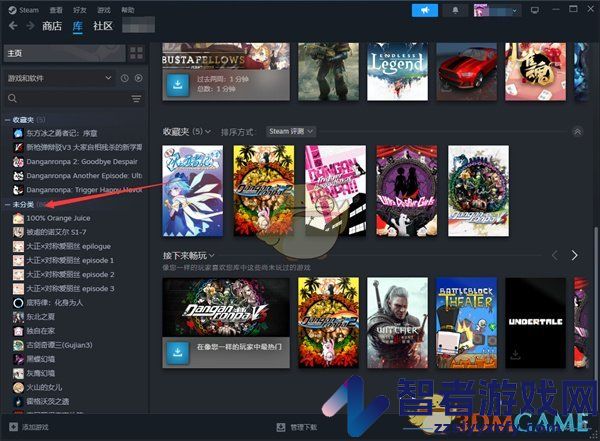
Task: Select 东北之夏 in the sidebar list
Action: (41, 317)
